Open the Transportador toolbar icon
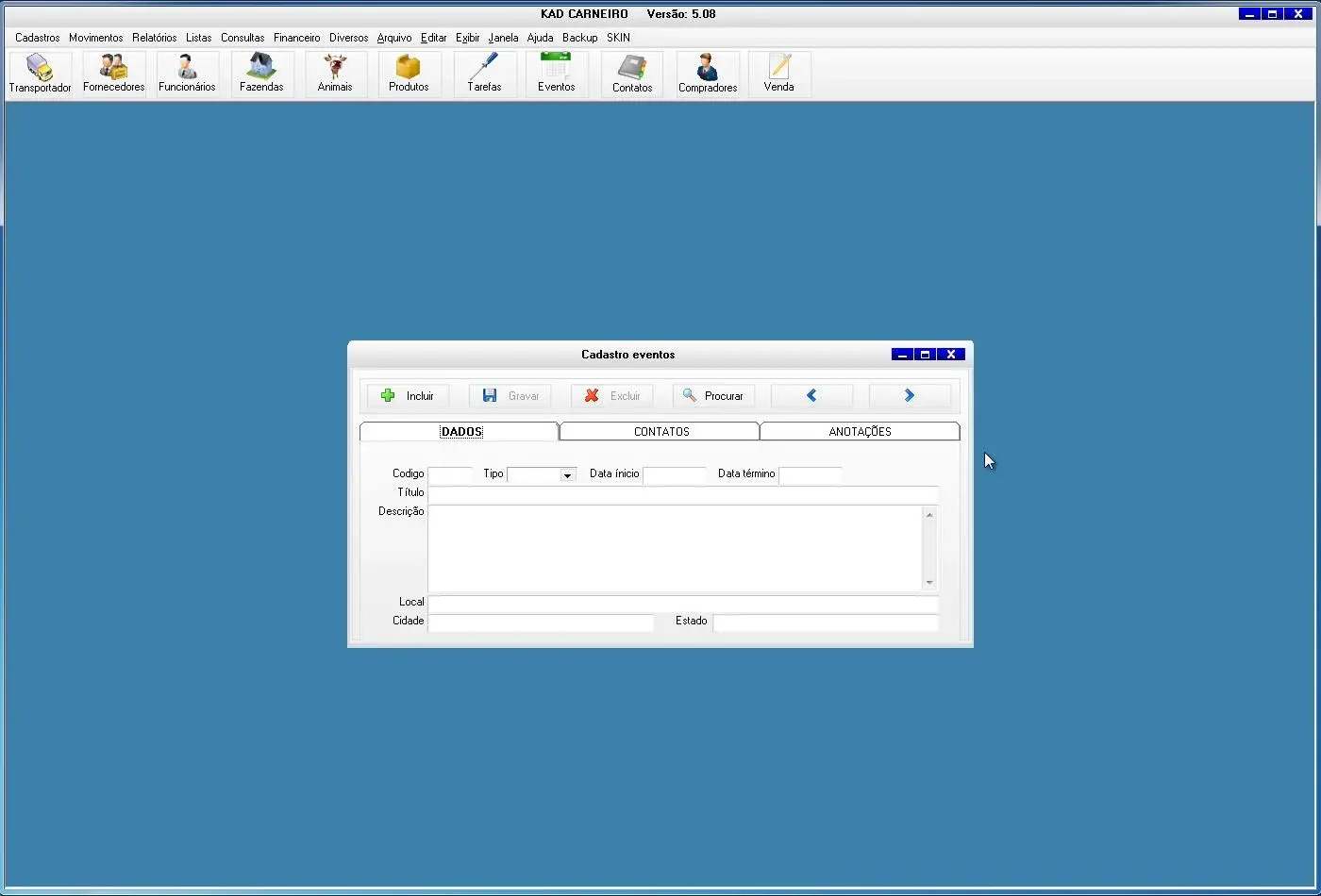The image size is (1321, 896). [x=40, y=74]
